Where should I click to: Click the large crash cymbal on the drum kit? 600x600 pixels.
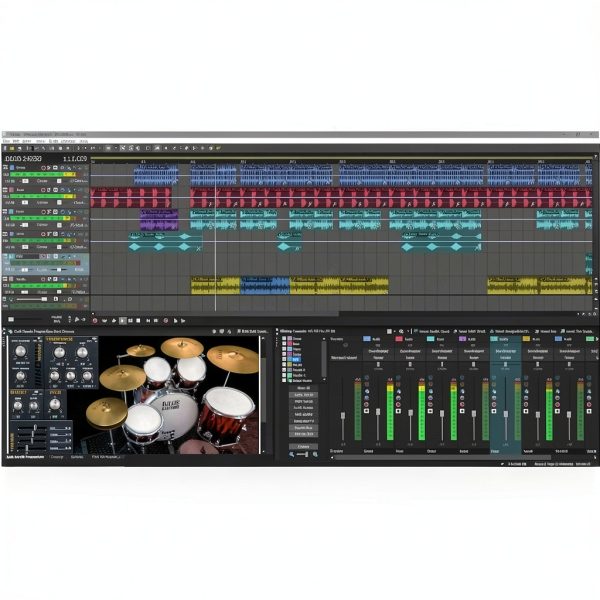coord(234,359)
